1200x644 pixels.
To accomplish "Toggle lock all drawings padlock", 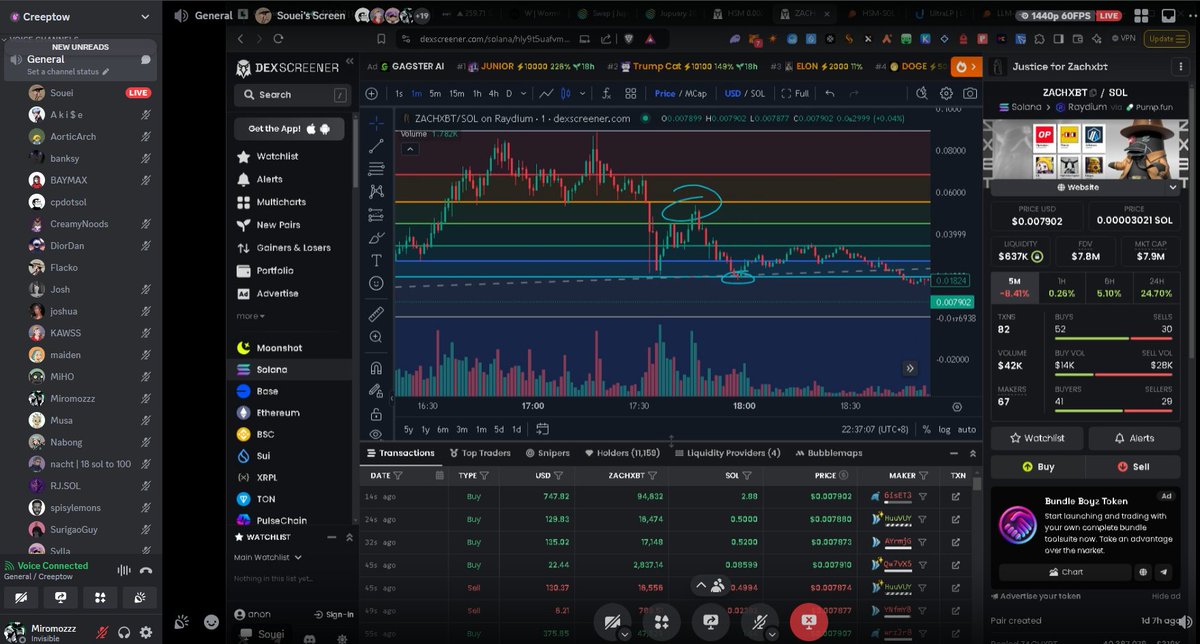I will (376, 414).
